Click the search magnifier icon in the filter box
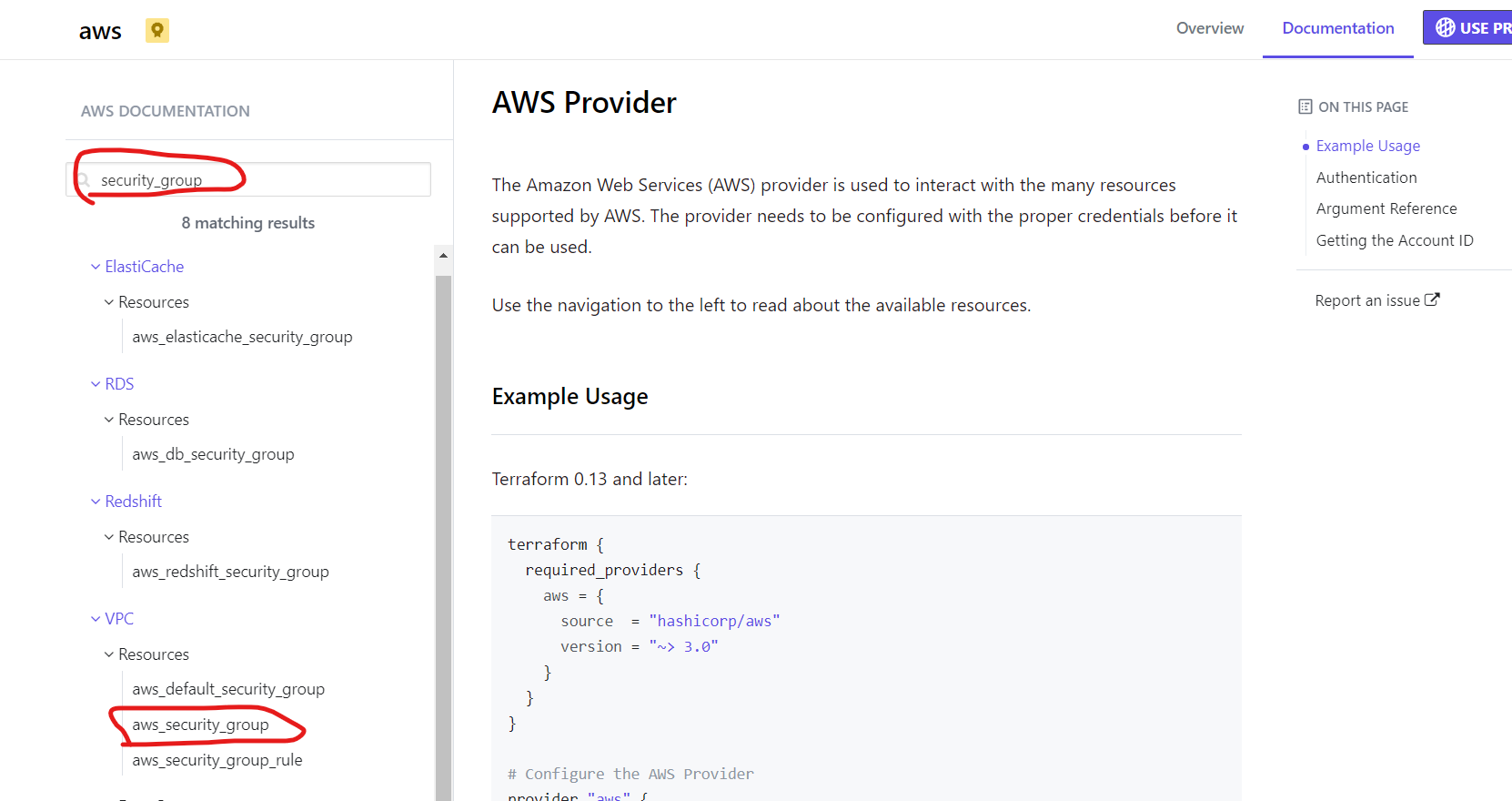1512x801 pixels. click(84, 180)
